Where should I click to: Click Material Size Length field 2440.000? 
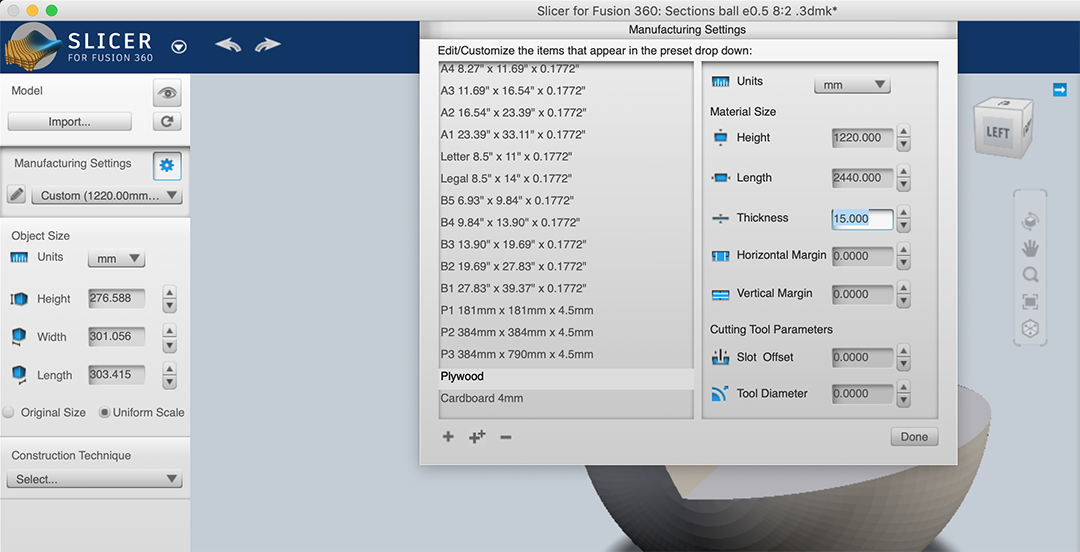[x=862, y=178]
